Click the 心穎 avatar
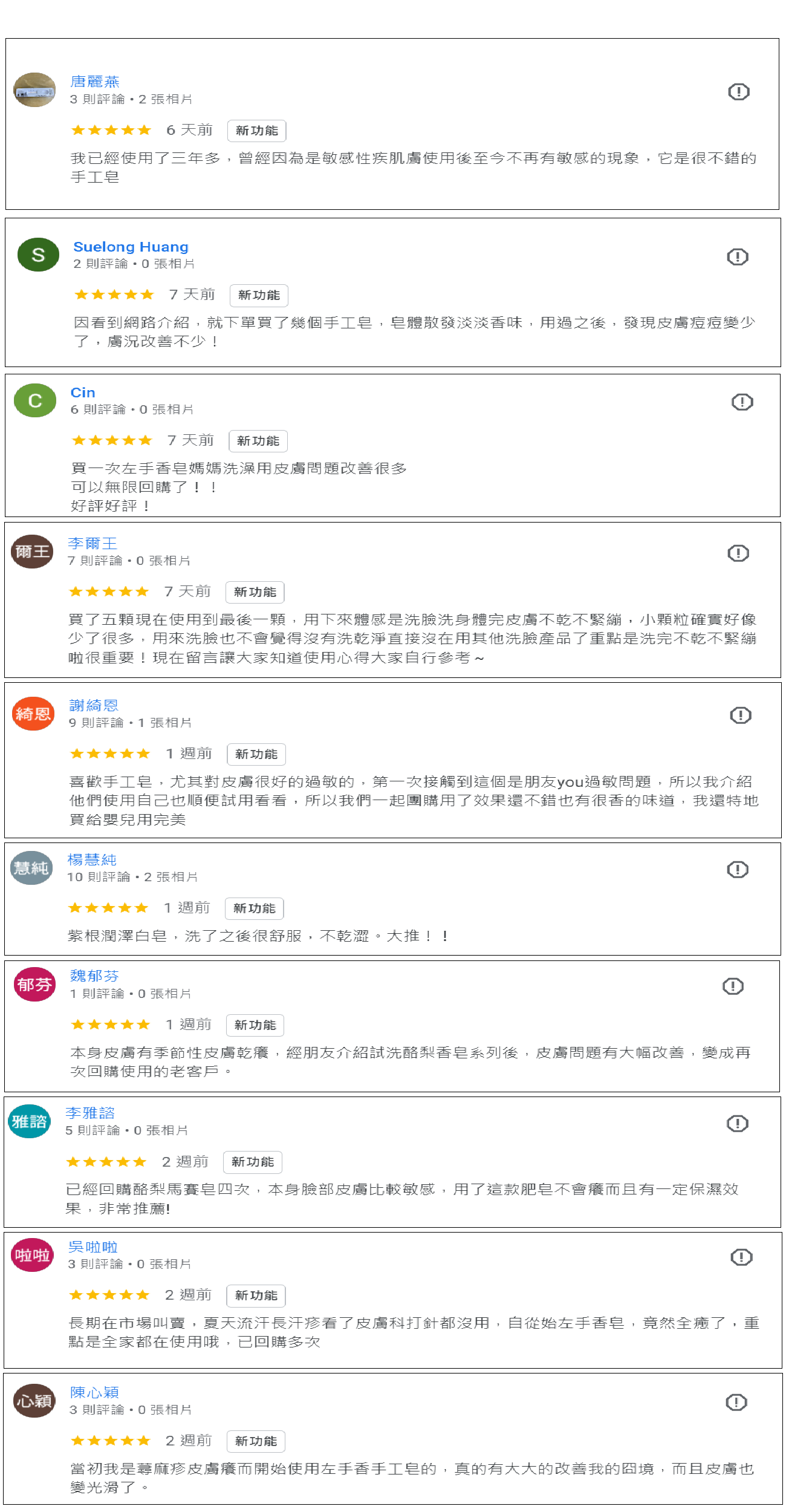This screenshot has height=1512, width=786. click(34, 1401)
